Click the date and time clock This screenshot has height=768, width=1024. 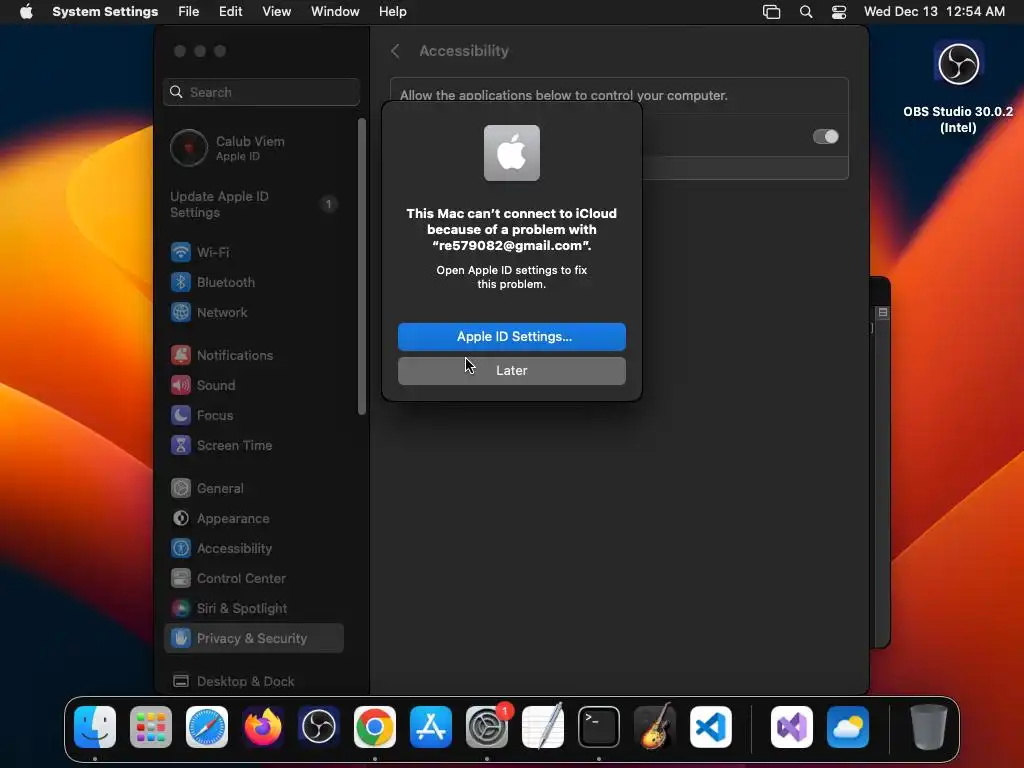[934, 12]
